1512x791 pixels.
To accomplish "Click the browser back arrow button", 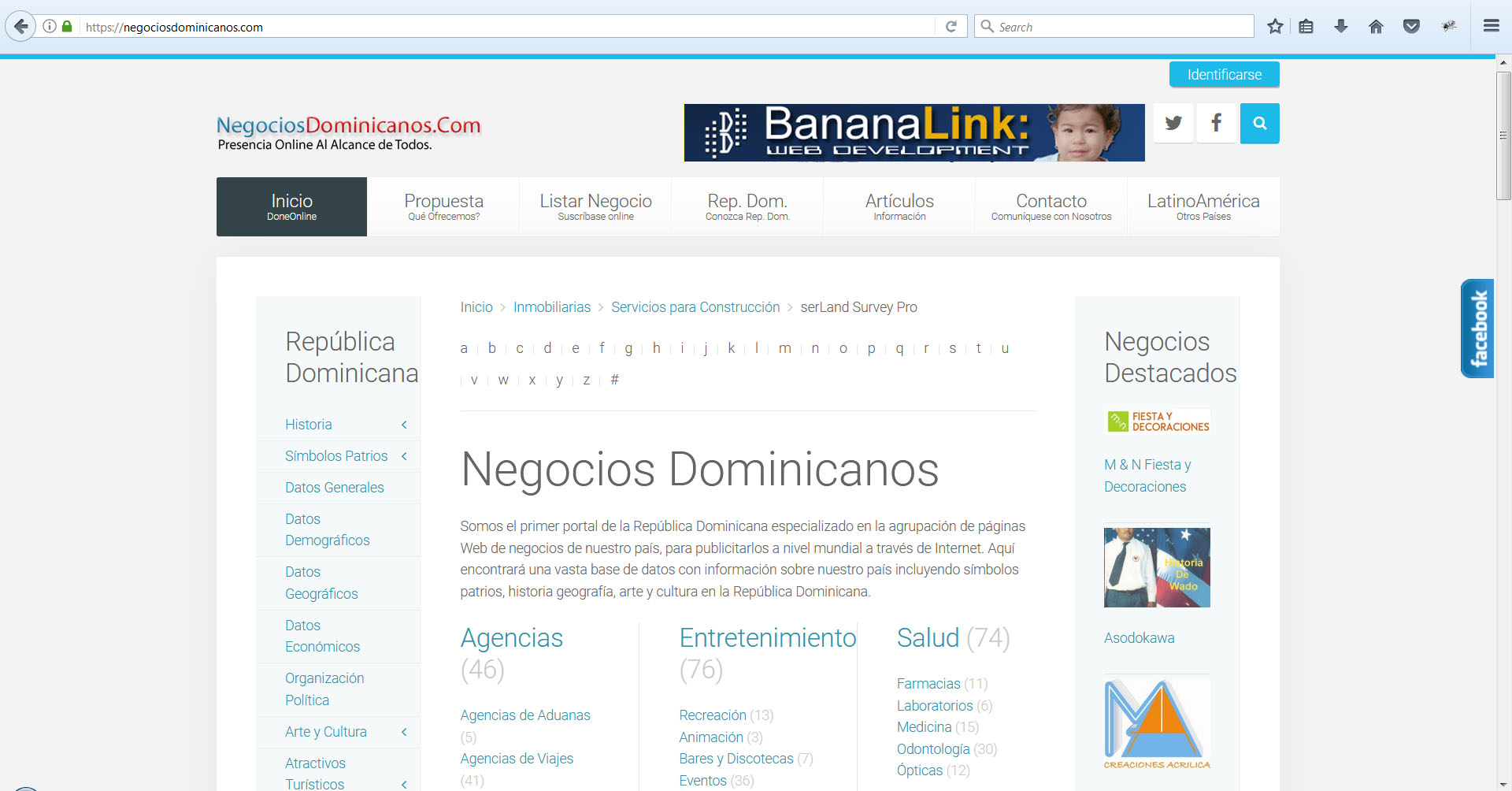I will (21, 26).
